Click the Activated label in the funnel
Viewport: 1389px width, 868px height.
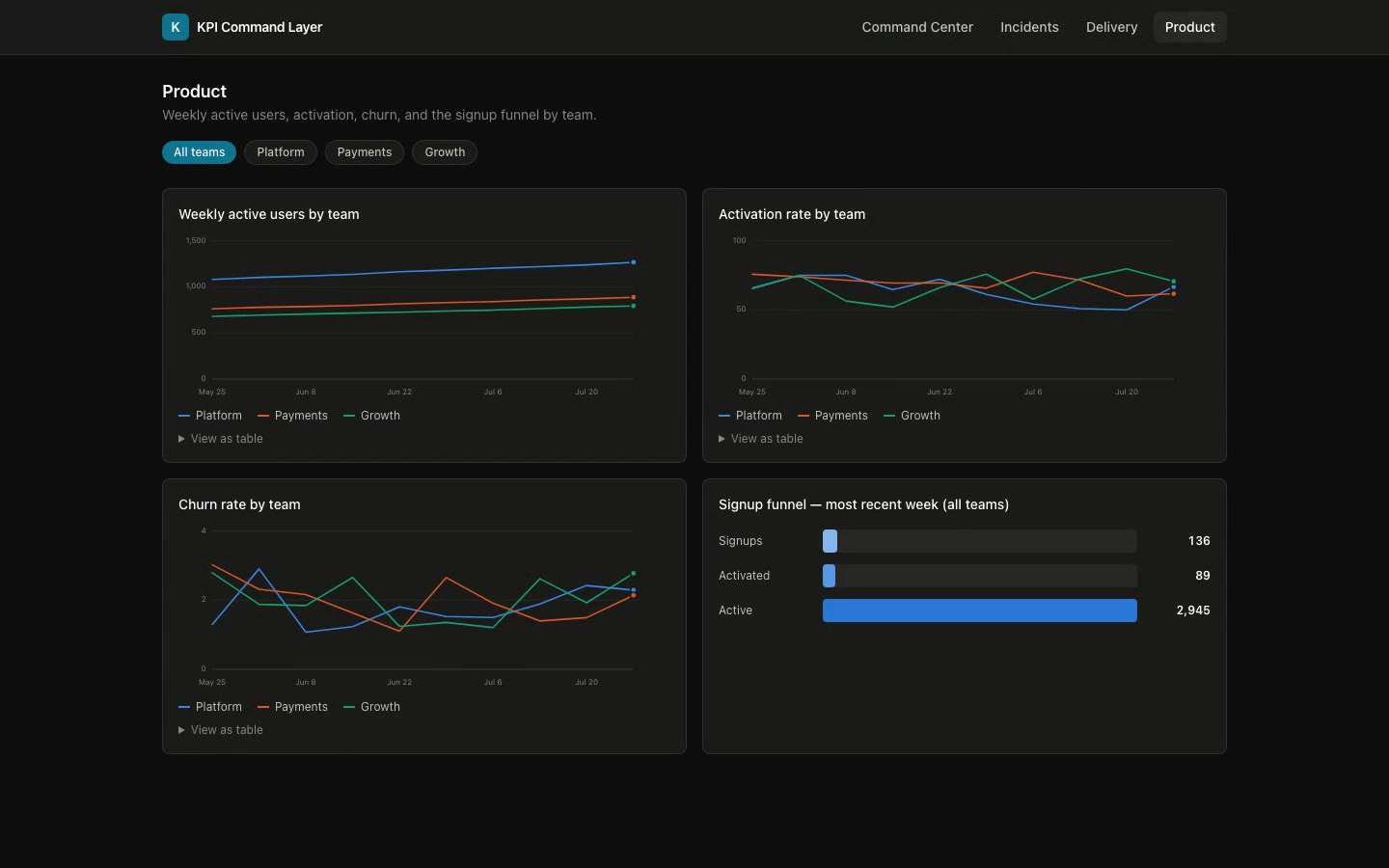point(744,576)
